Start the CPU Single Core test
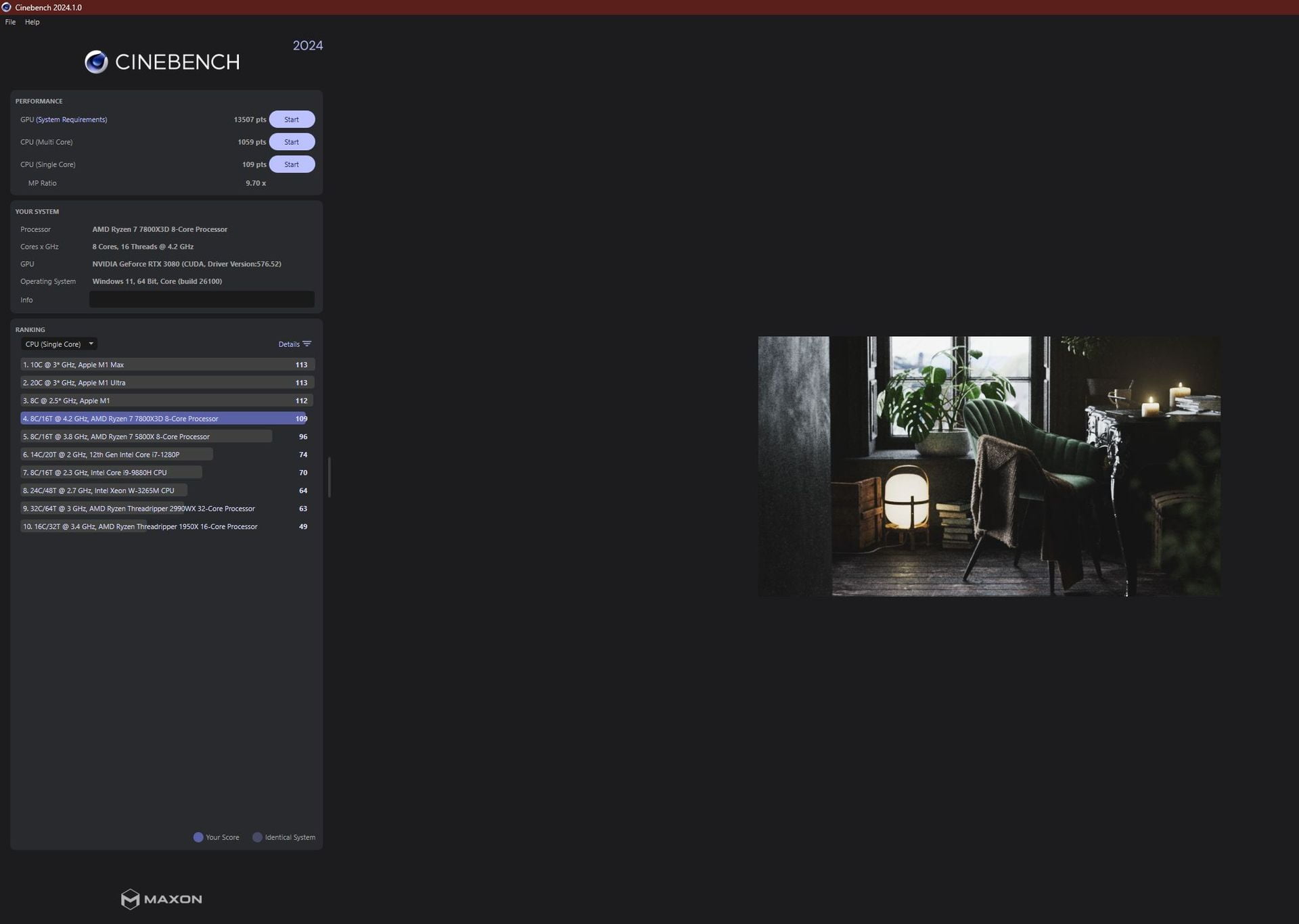This screenshot has height=924, width=1299. [292, 164]
